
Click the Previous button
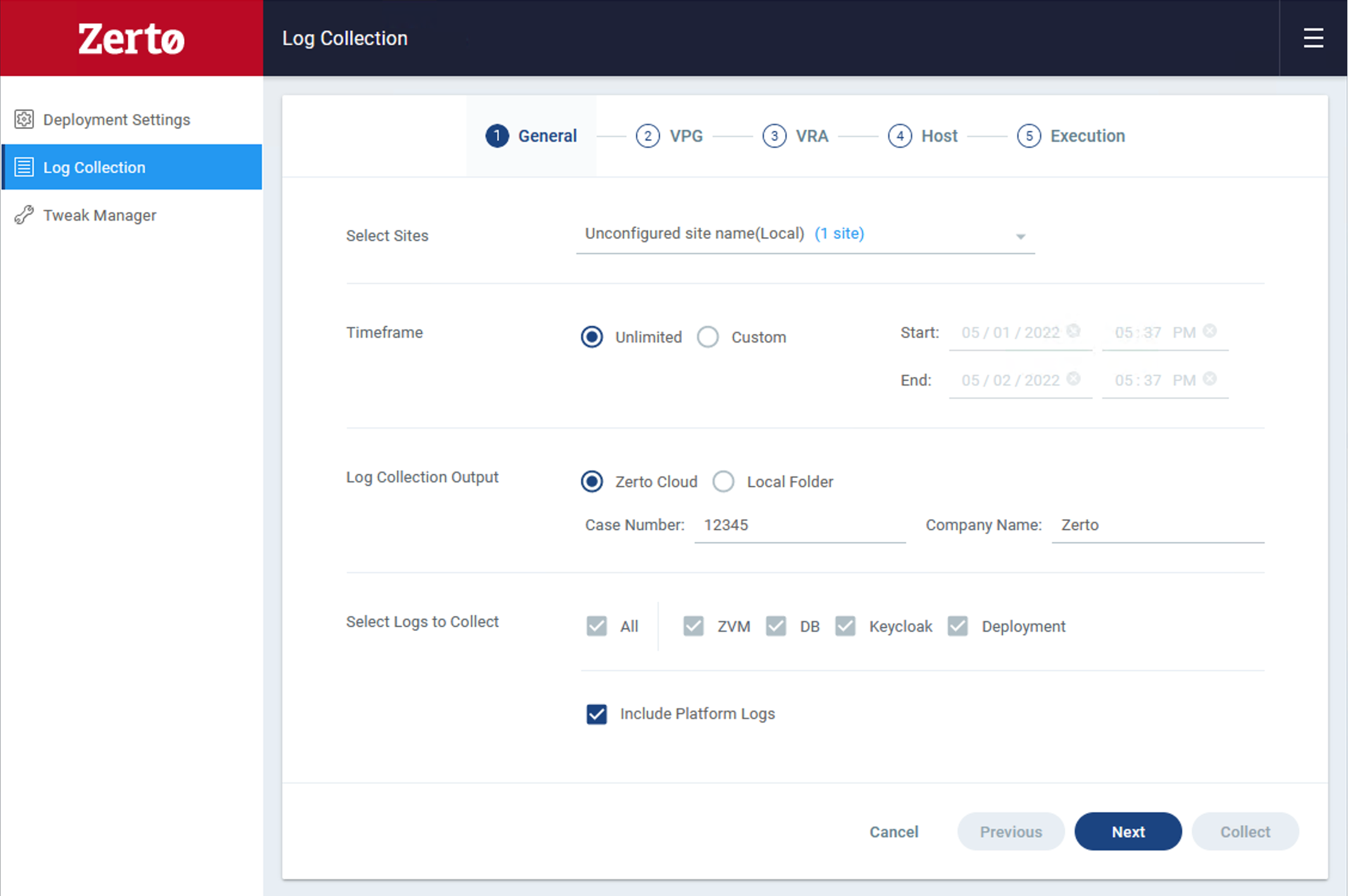pos(1011,831)
